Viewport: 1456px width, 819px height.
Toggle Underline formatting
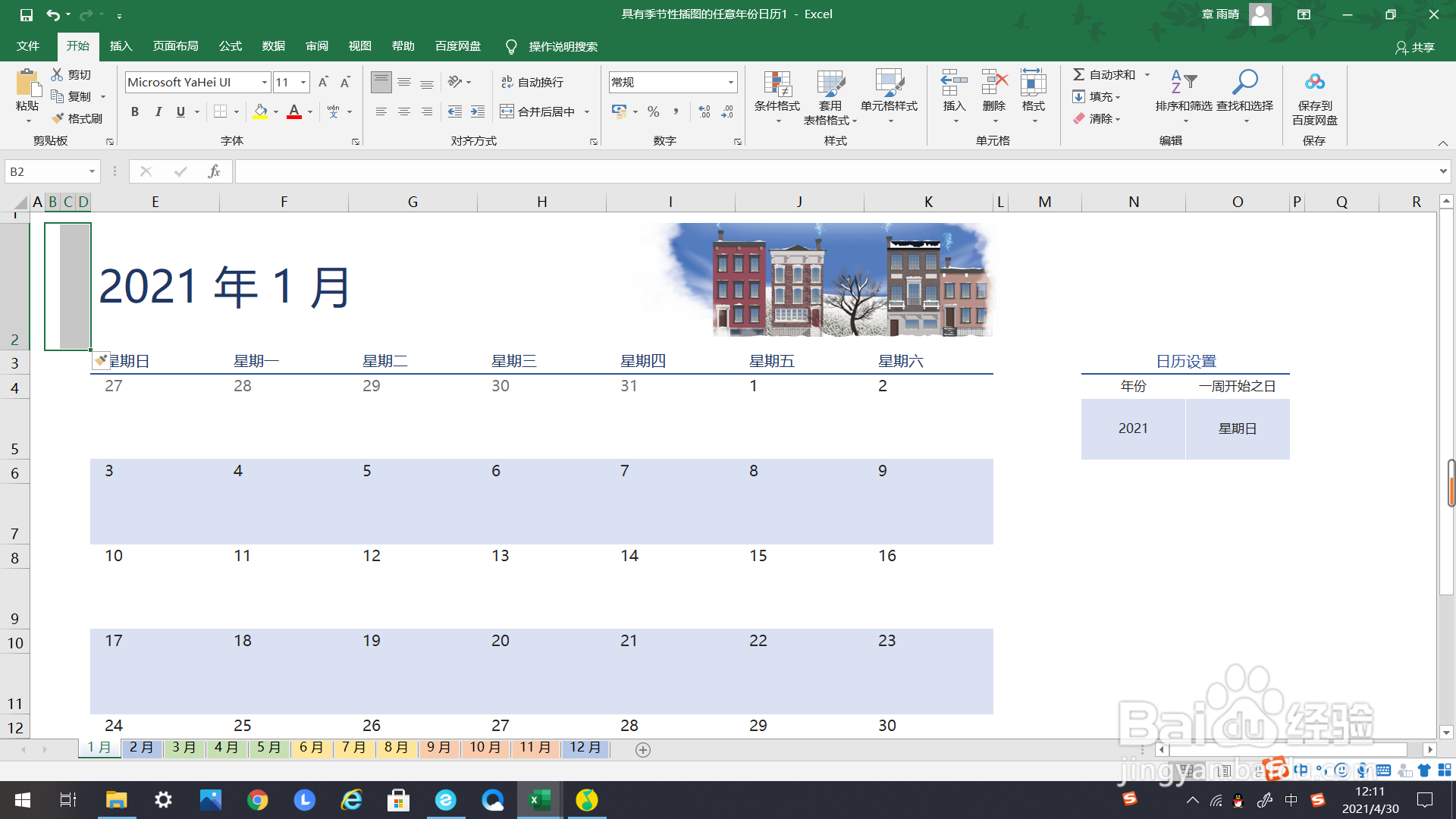coord(180,111)
